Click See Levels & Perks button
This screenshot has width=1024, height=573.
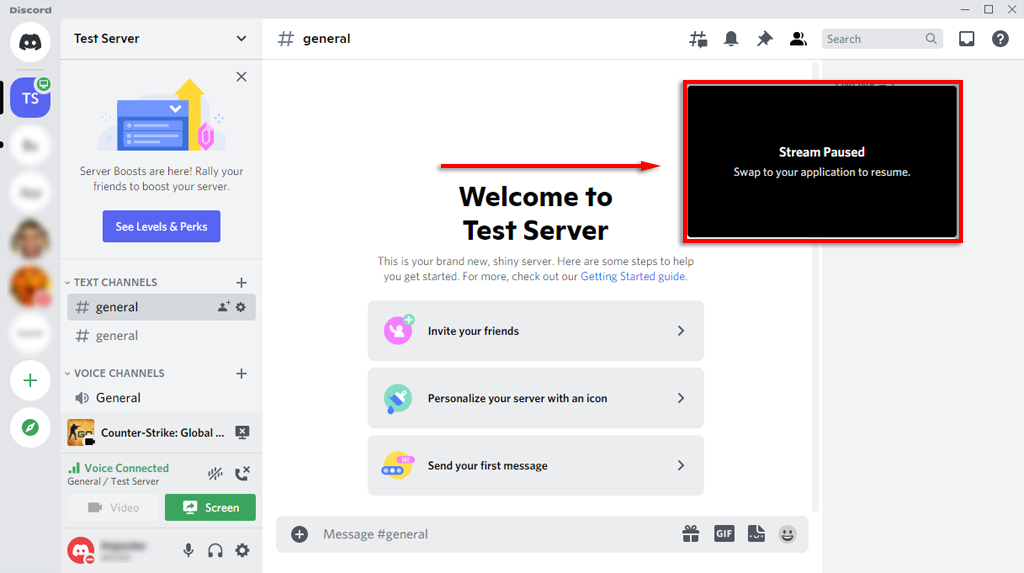point(161,226)
